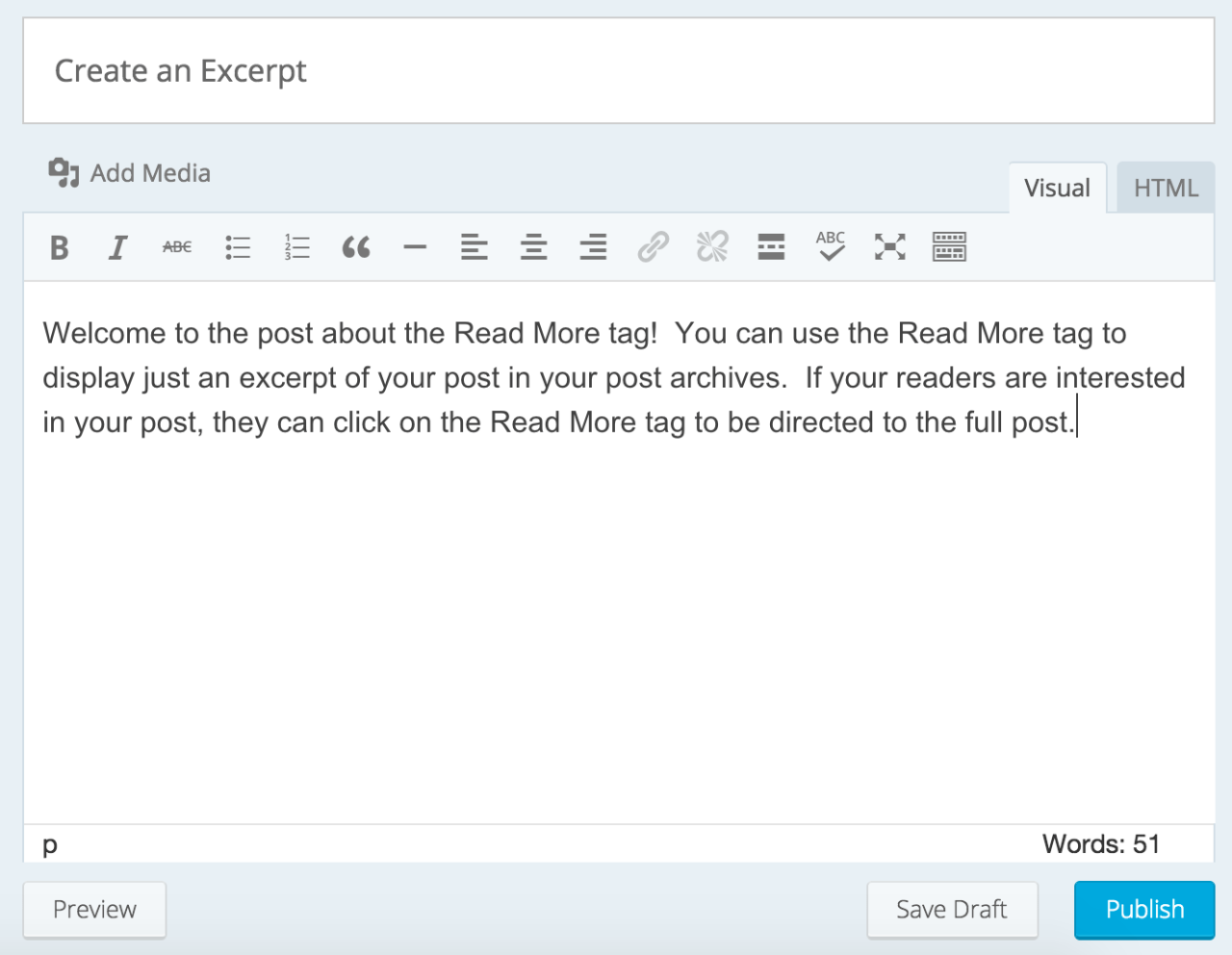Viewport: 1232px width, 955px height.
Task: Open the Add Media dialog
Action: coord(128,172)
